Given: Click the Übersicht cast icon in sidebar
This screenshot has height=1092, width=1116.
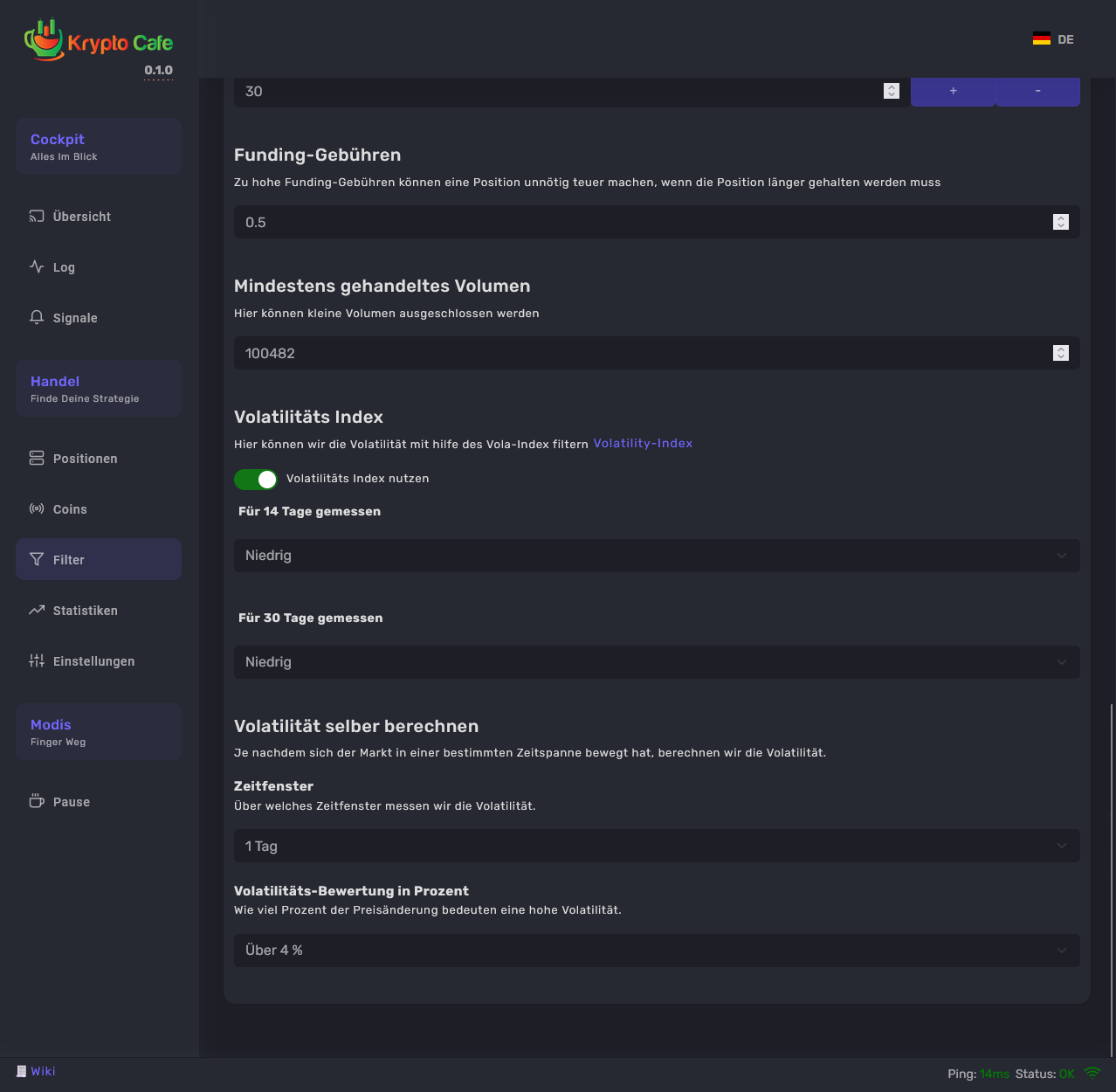Looking at the screenshot, I should (37, 217).
